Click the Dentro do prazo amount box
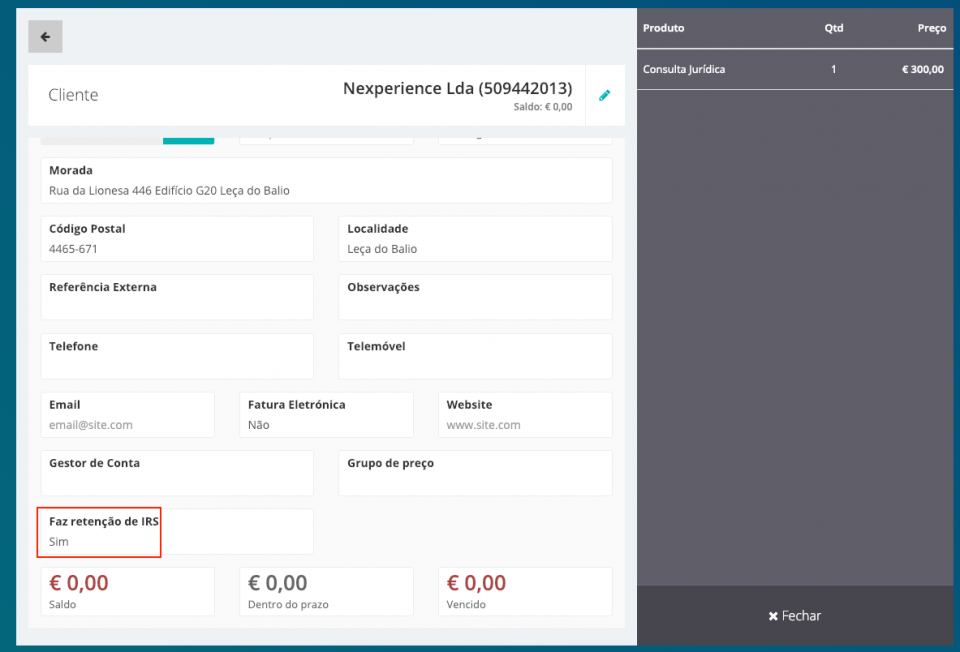Viewport: 960px width, 652px height. coord(326,591)
